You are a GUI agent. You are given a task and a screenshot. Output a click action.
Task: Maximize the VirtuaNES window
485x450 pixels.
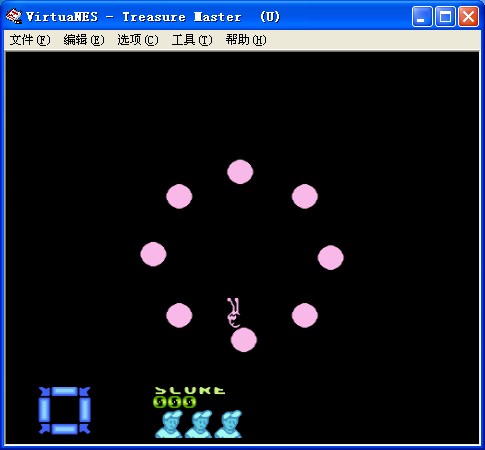pyautogui.click(x=445, y=16)
